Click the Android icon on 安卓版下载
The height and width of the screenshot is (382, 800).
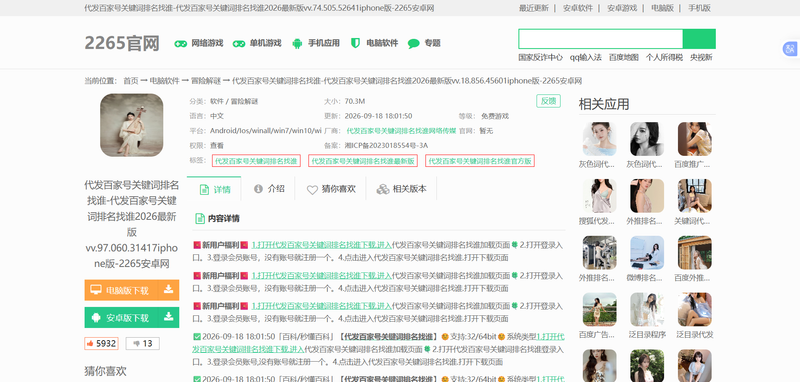(96, 317)
